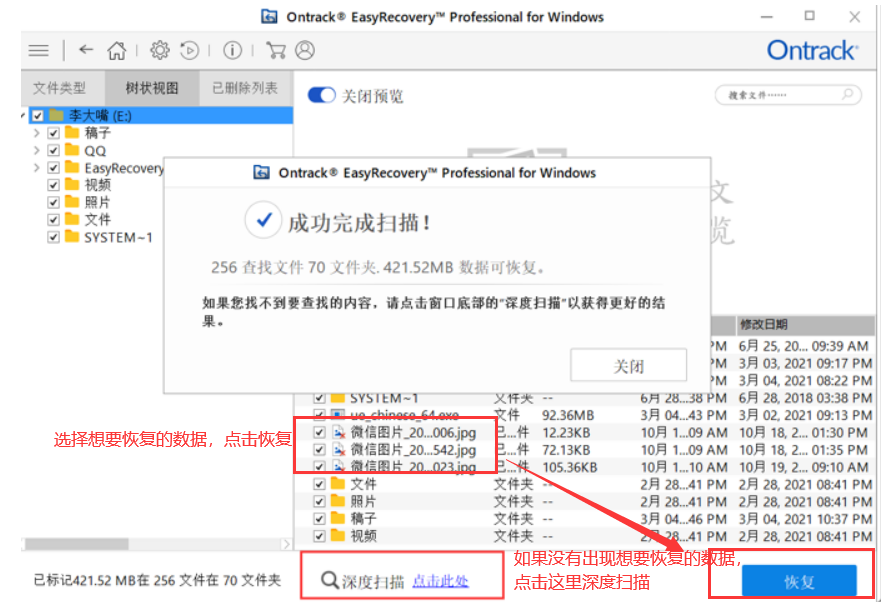Click the 点击此处 deep scan link
The image size is (884, 605).
pos(440,581)
